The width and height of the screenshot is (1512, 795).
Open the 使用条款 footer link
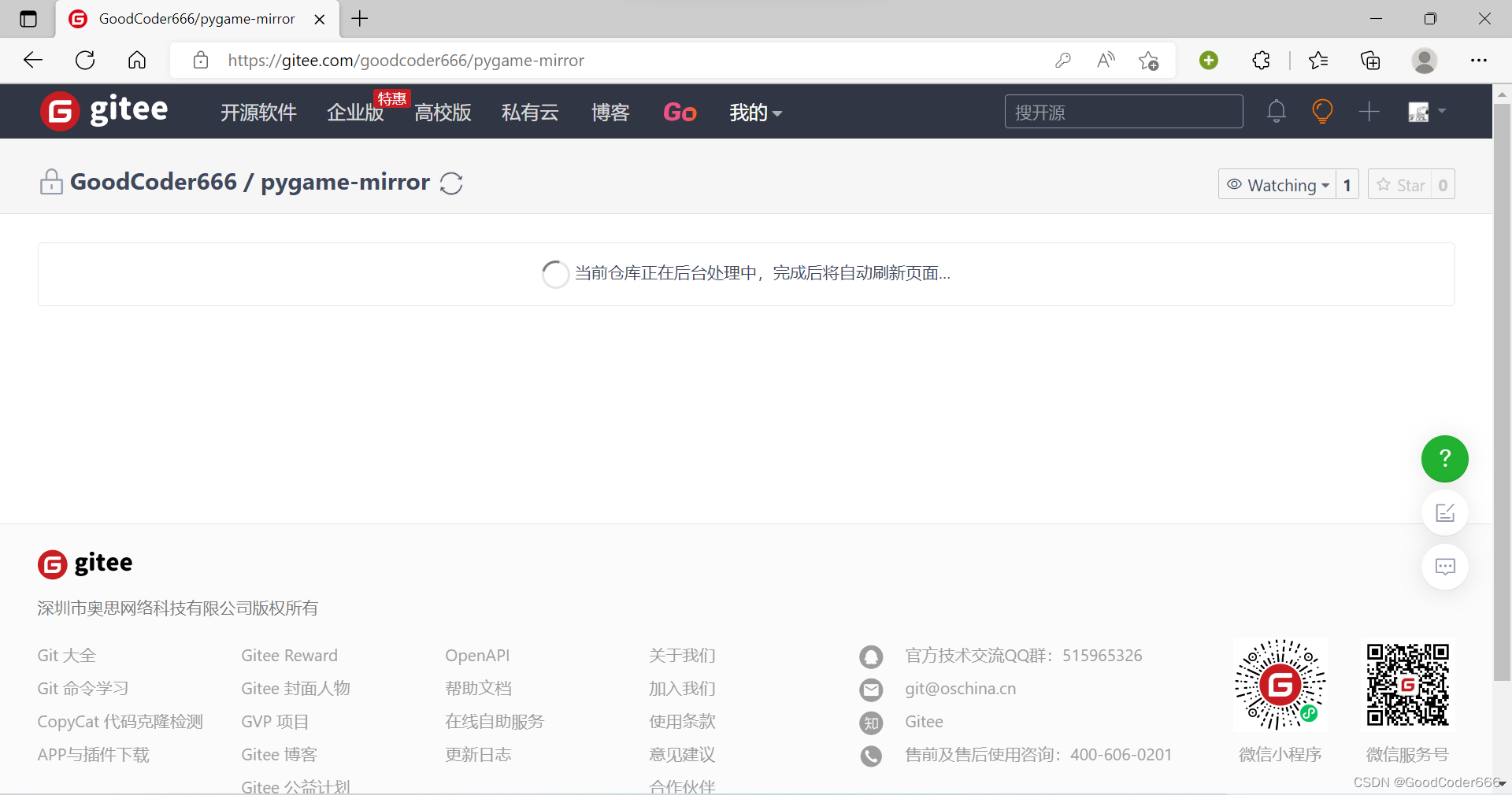coord(682,722)
